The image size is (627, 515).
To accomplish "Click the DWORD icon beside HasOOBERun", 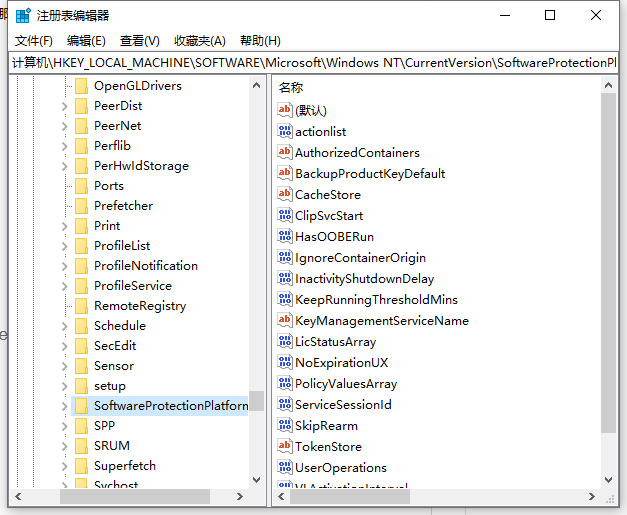I will click(285, 236).
